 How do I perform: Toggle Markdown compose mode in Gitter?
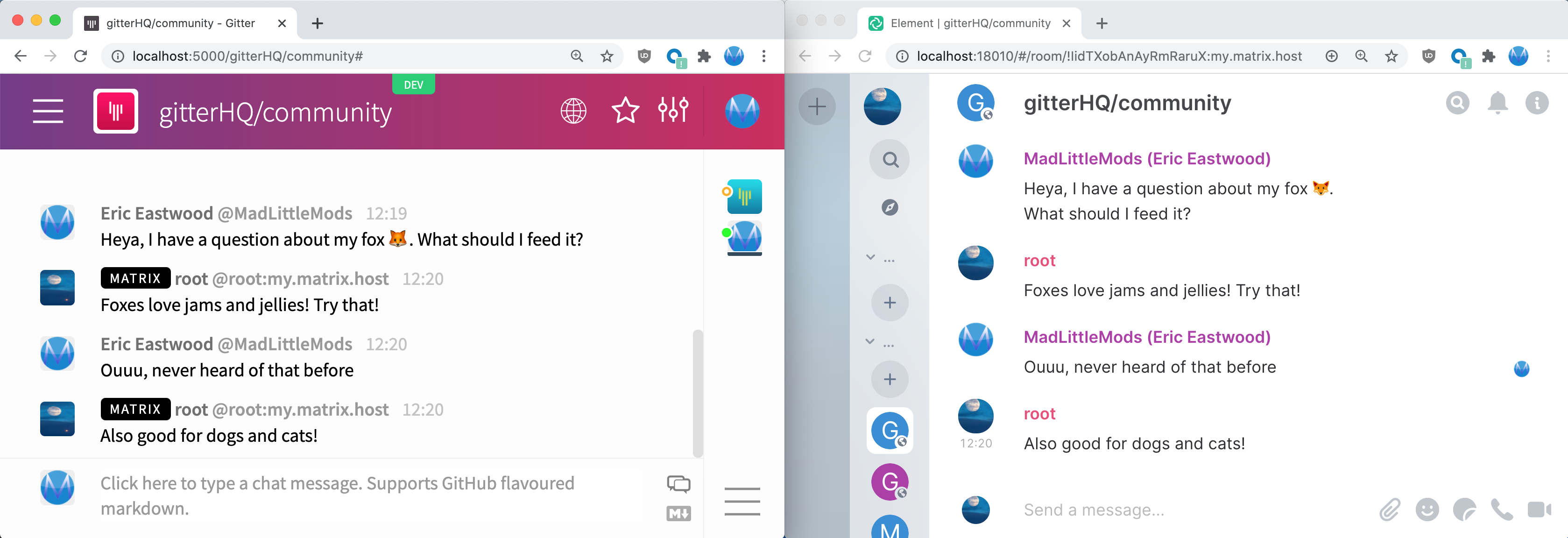click(678, 514)
